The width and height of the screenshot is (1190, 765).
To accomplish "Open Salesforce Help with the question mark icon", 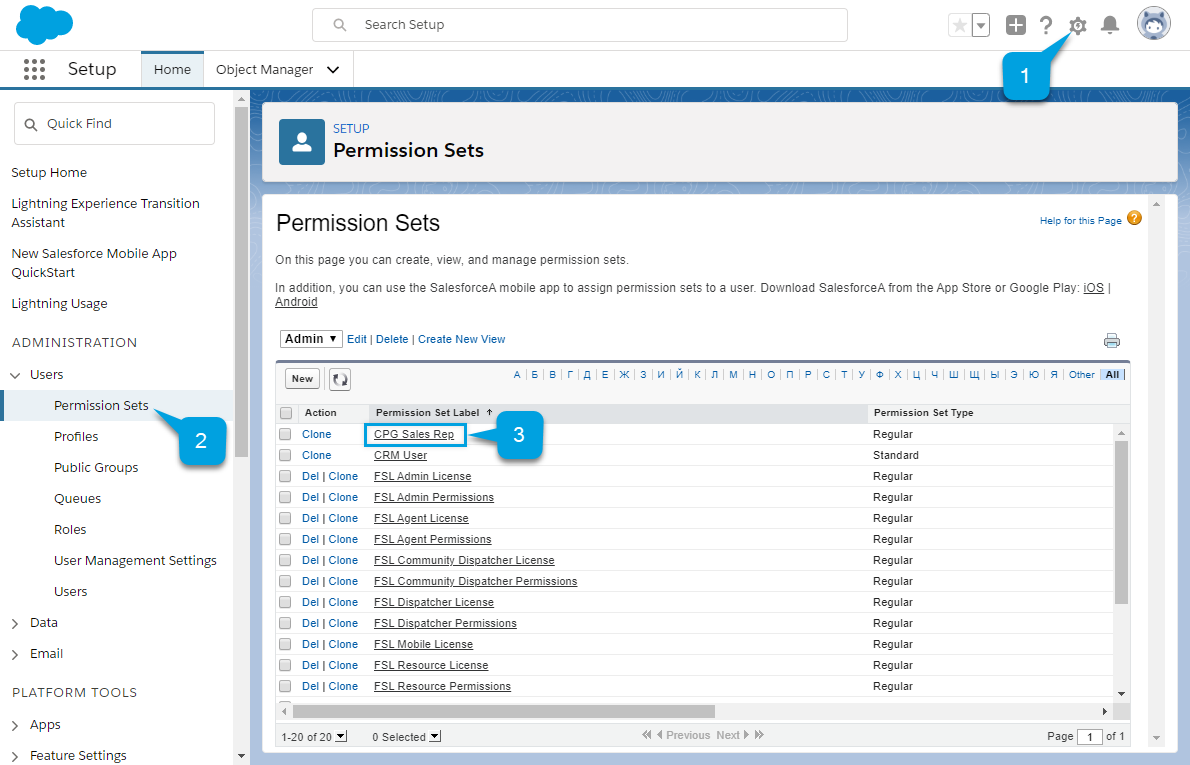I will [1046, 24].
